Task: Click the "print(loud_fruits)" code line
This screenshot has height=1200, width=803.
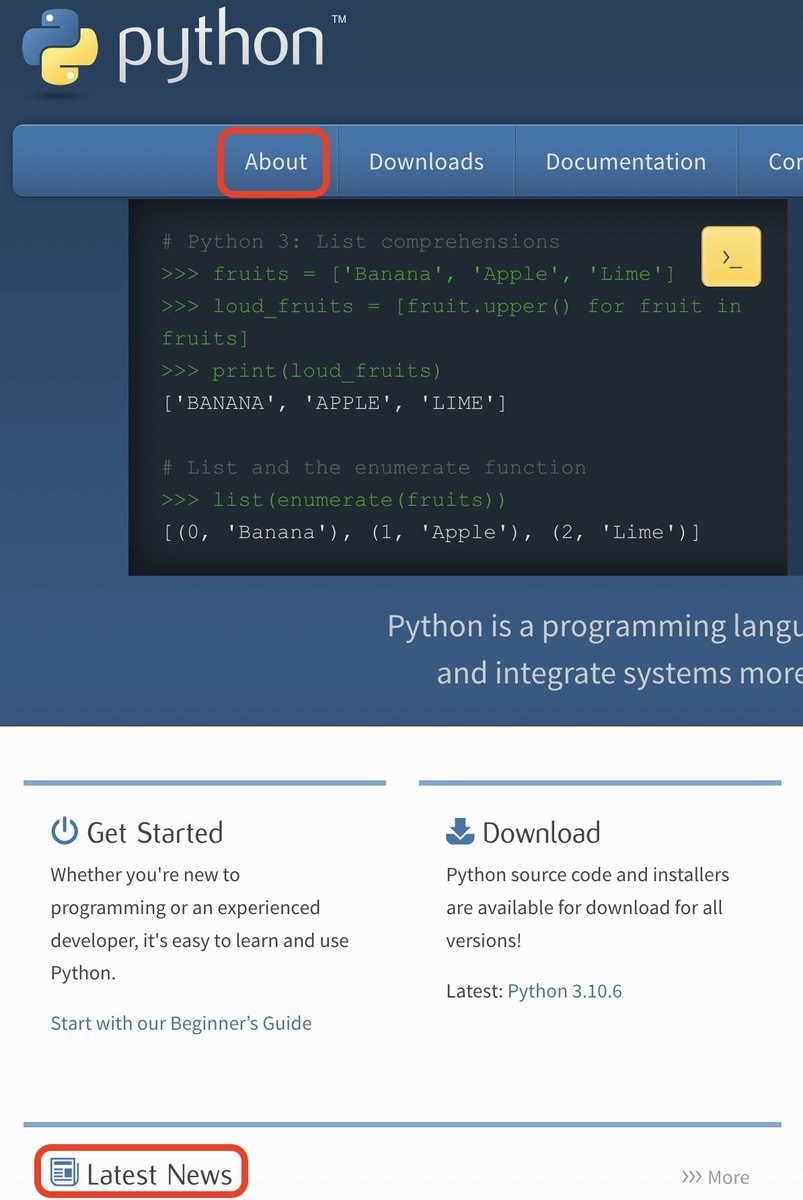Action: (302, 371)
